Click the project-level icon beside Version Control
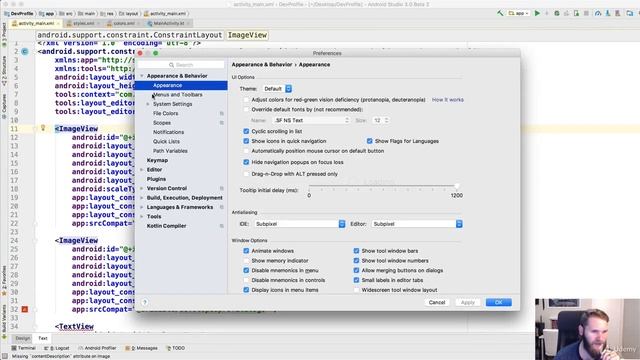Screen dimensions: 640x360 [x=222, y=189]
